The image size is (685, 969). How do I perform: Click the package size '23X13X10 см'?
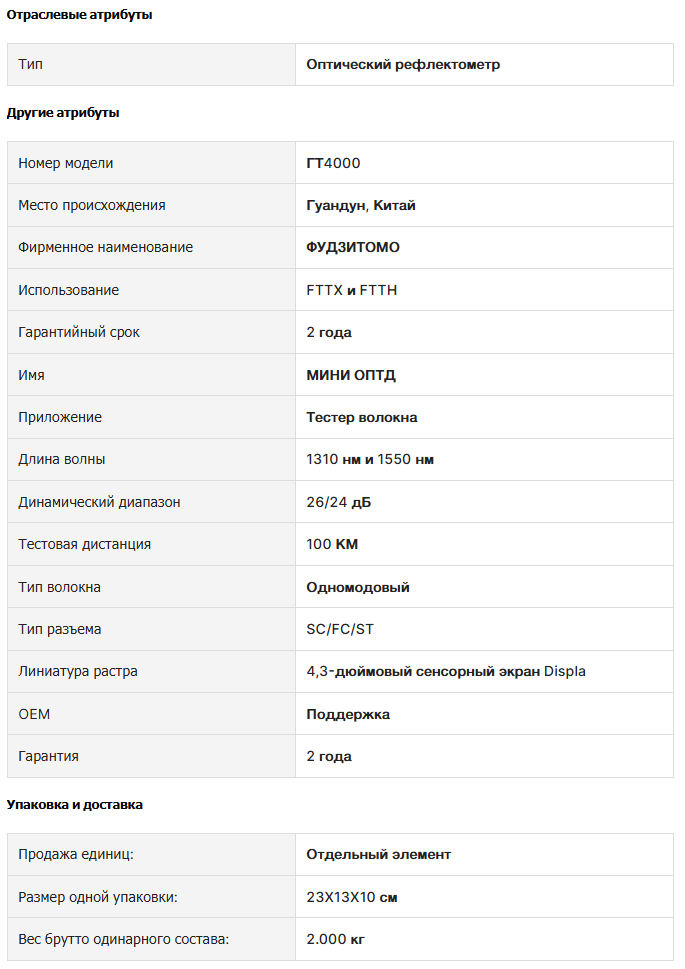click(352, 897)
